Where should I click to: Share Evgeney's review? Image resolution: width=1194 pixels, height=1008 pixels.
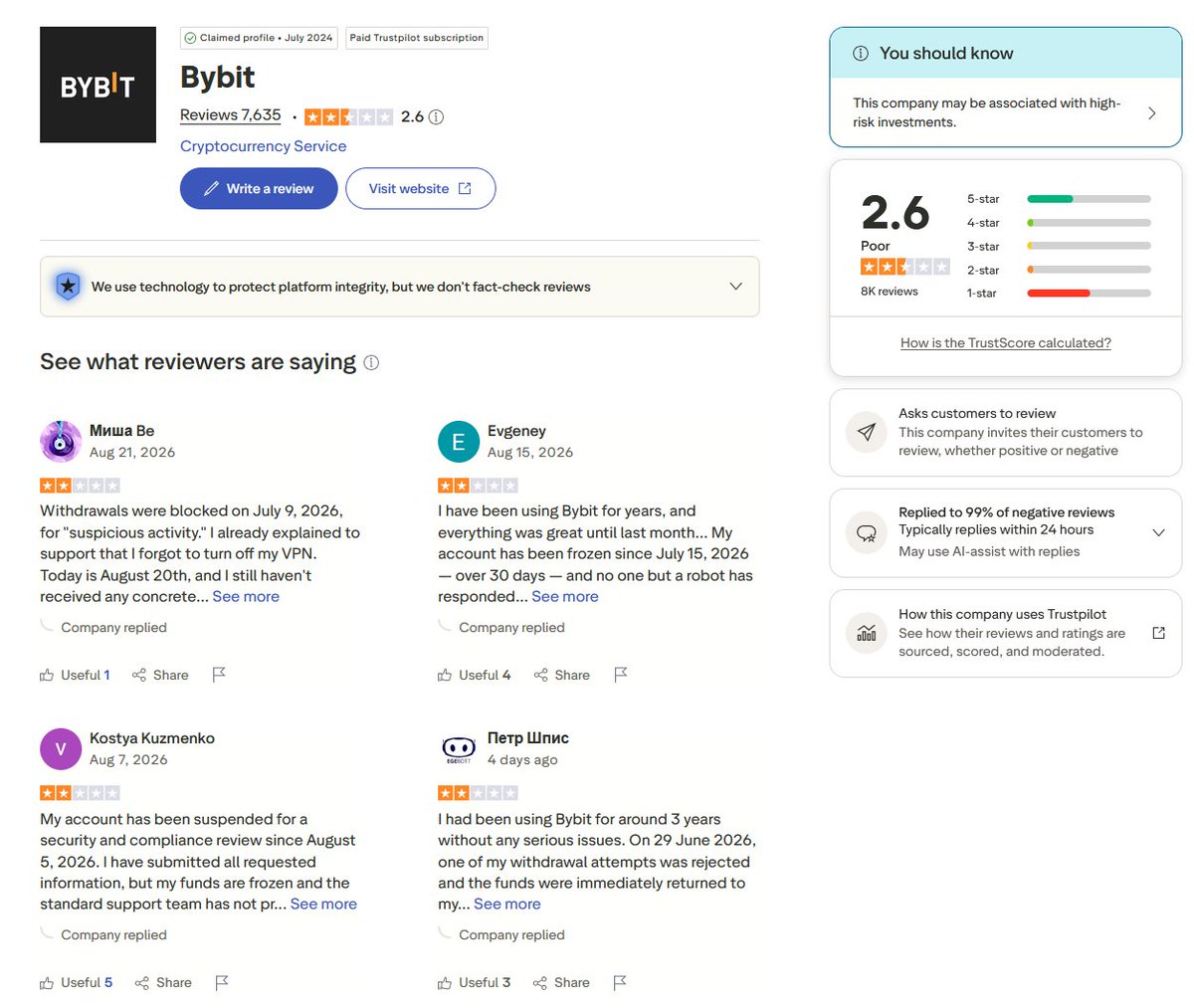pos(562,675)
